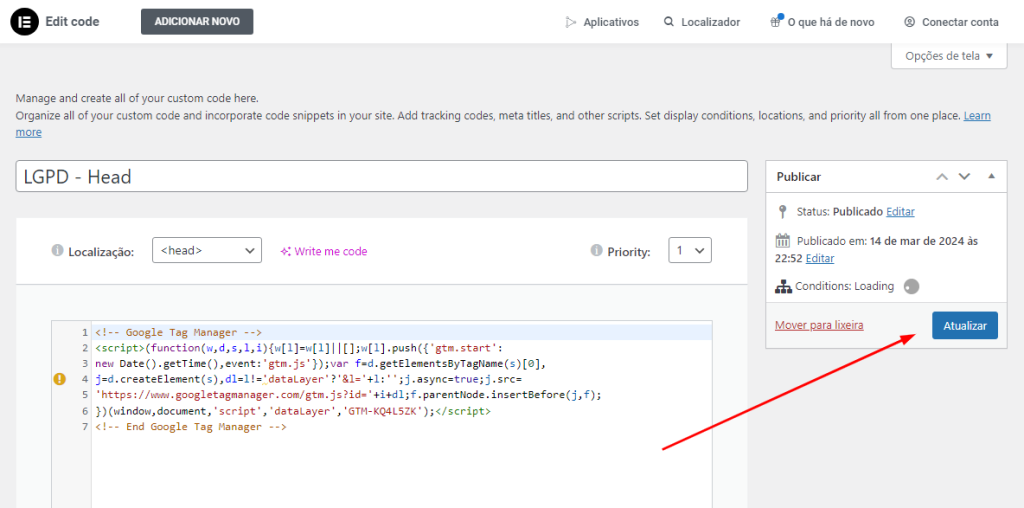Collapse the Publicar panel triangle

(991, 176)
